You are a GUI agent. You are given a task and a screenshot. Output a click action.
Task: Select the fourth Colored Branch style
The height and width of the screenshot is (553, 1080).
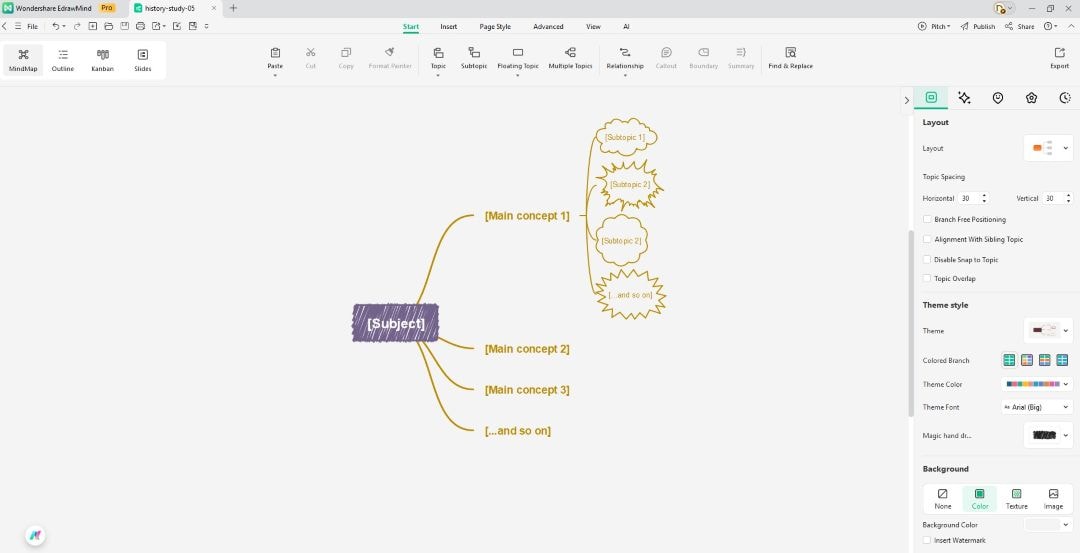(x=1062, y=360)
